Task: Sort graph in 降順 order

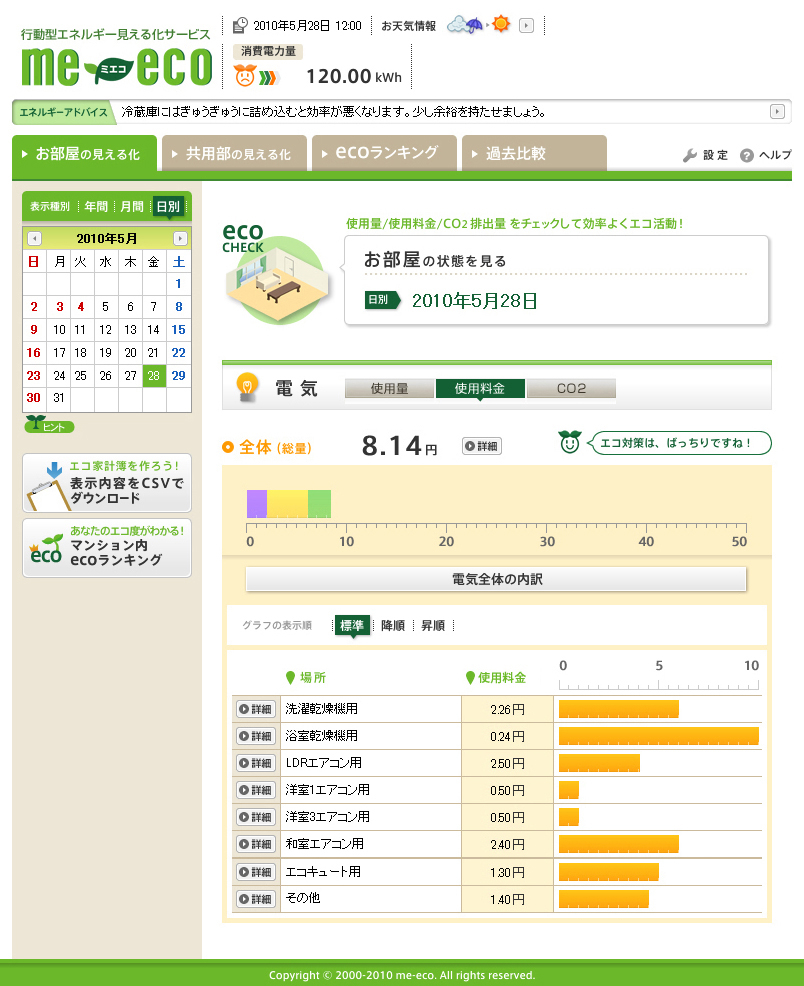Action: (x=393, y=626)
